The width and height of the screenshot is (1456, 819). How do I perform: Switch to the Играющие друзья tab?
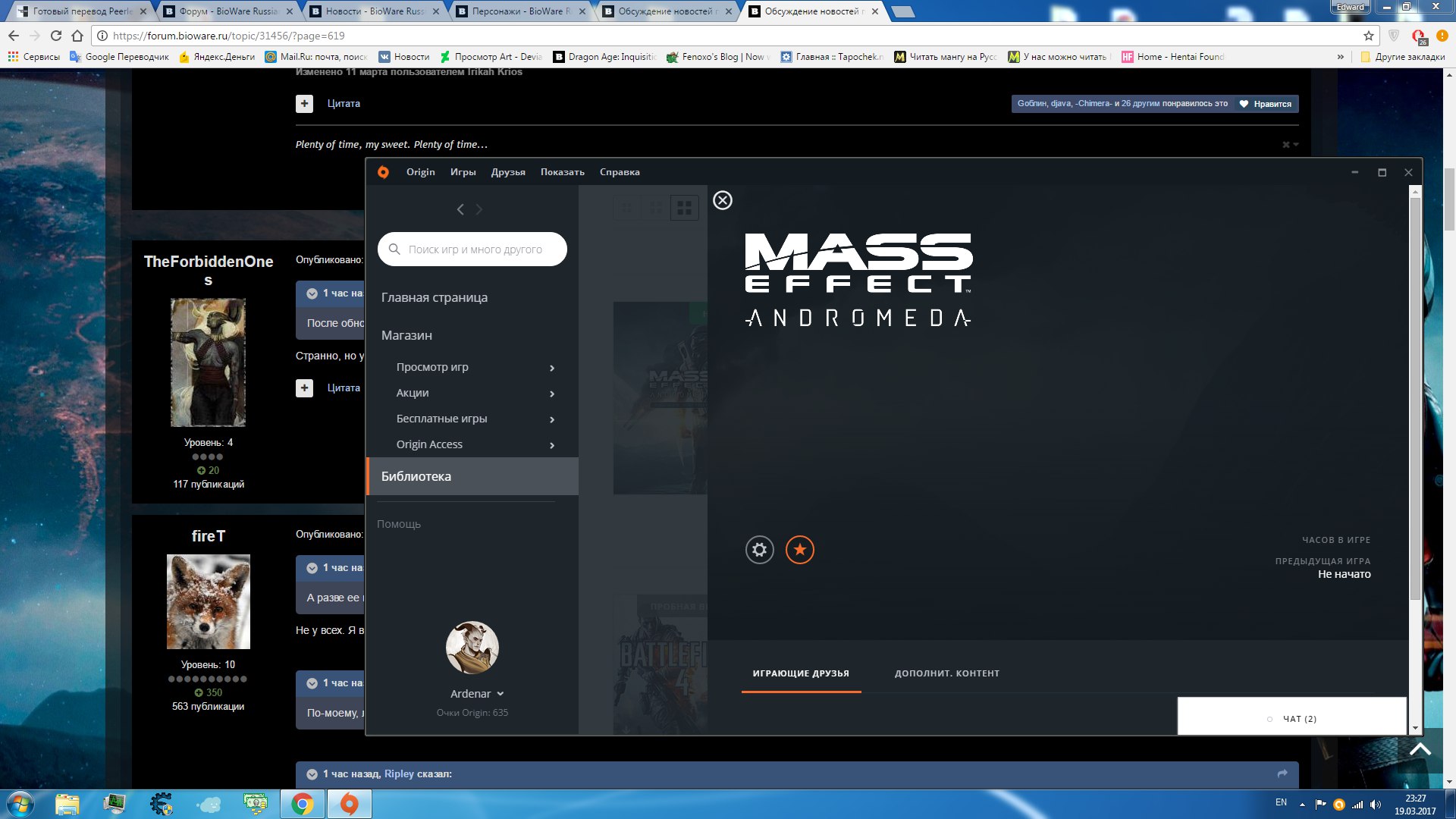click(x=801, y=673)
